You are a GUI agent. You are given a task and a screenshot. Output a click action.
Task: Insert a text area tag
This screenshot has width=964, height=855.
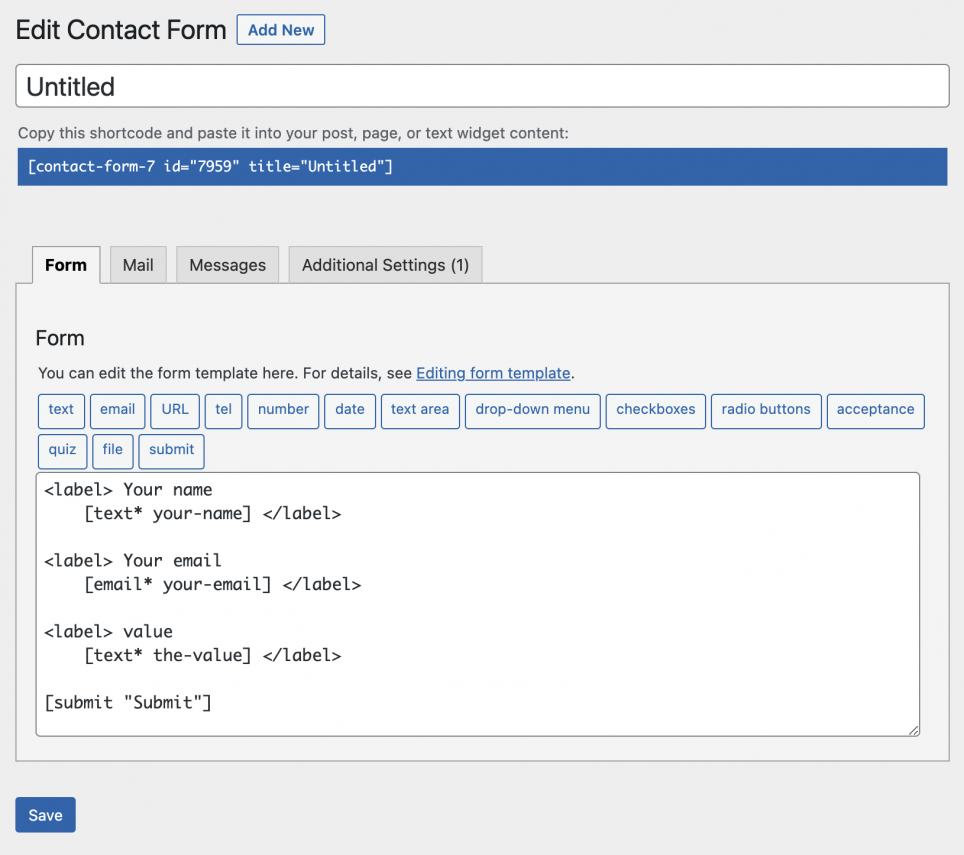[420, 411]
